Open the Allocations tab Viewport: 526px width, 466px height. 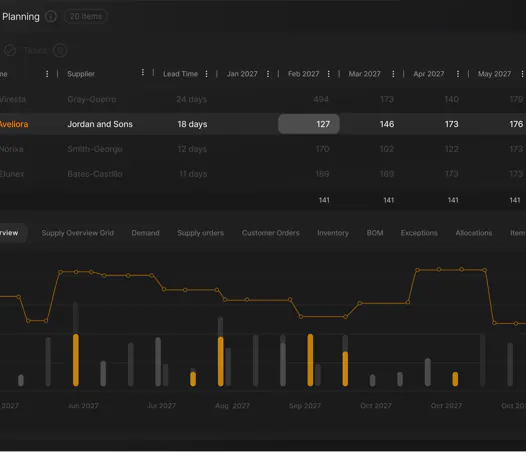tap(474, 233)
